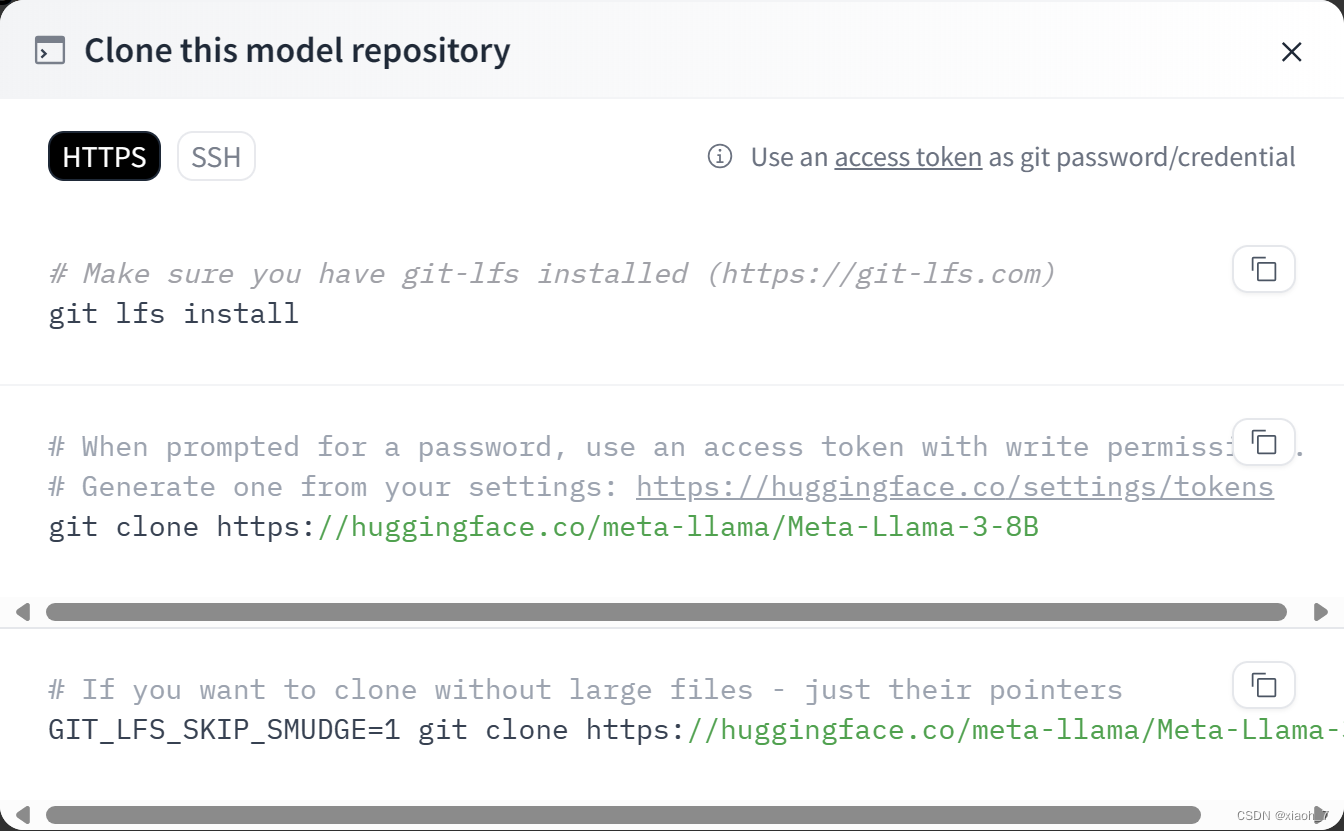Viewport: 1344px width, 831px height.
Task: Copy the git clone Meta-Llama-3-8B command
Action: pos(1264,442)
